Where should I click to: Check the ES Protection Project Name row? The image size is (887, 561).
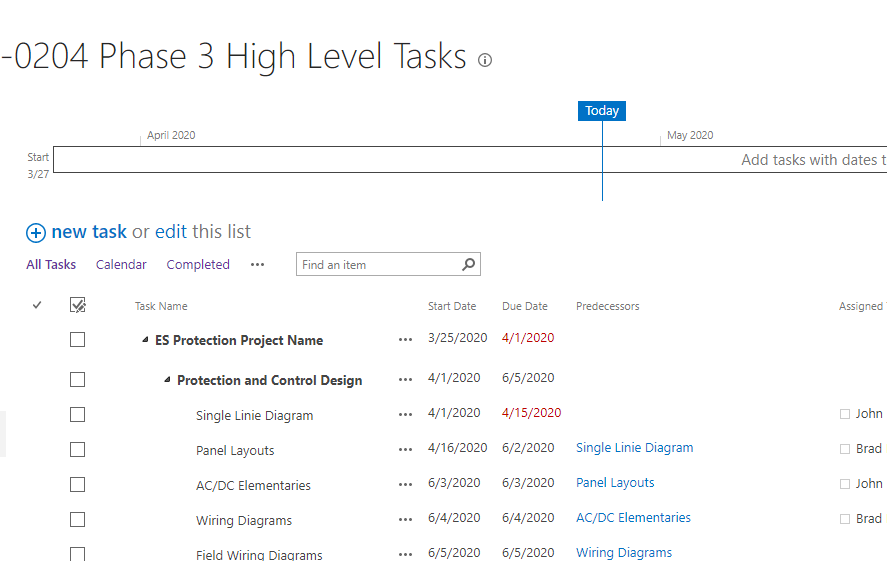77,339
